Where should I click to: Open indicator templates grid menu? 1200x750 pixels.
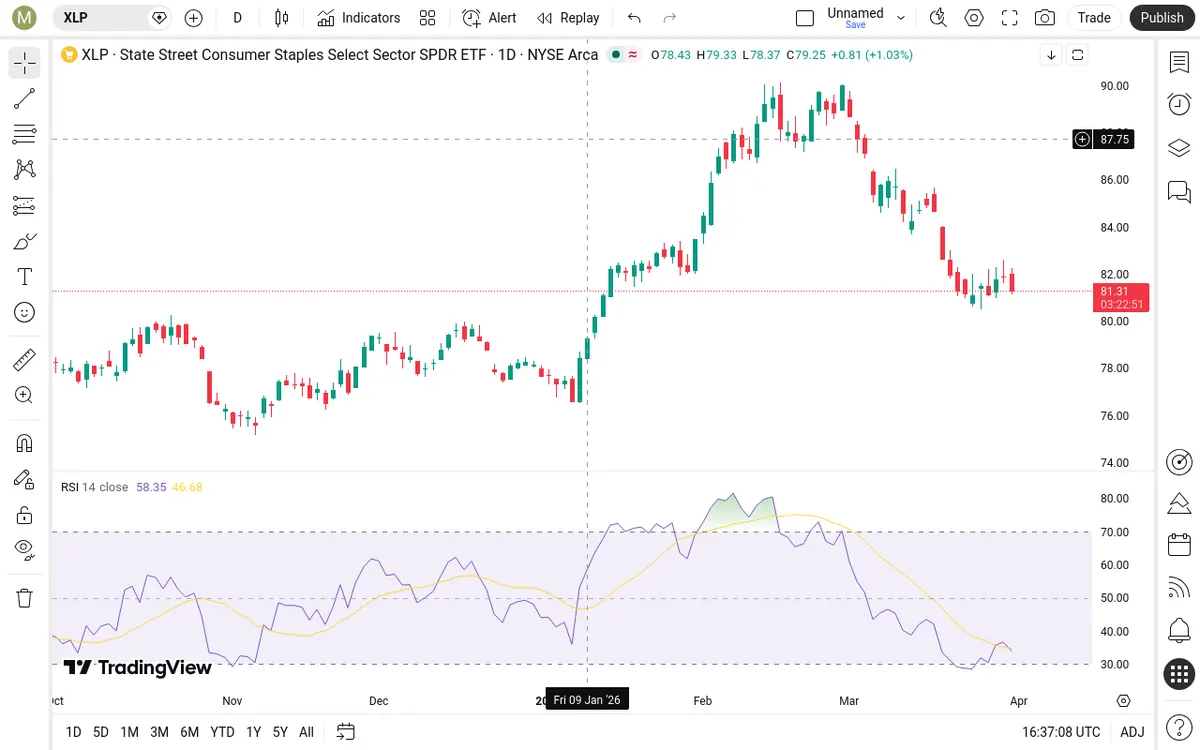click(x=428, y=17)
